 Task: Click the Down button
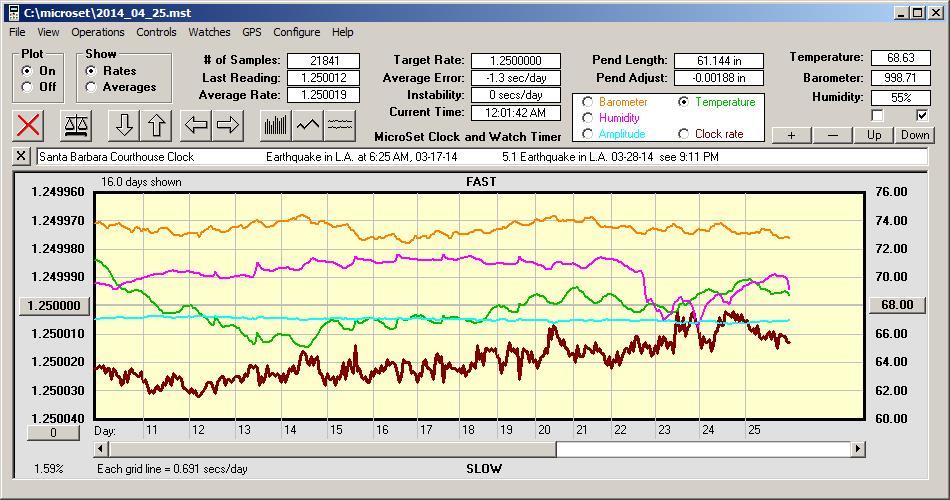coord(915,135)
